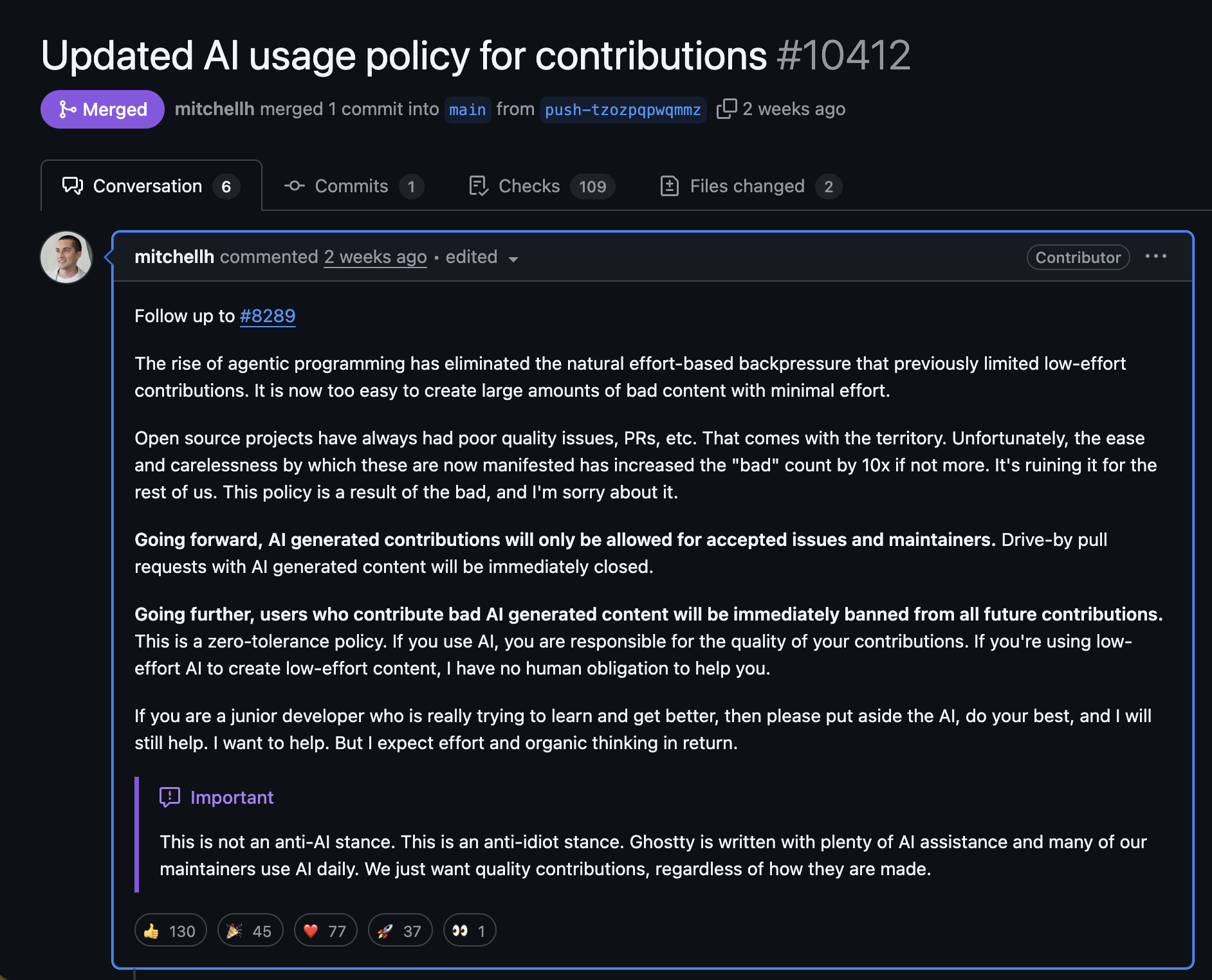Click the Contributor badge
Image resolution: width=1212 pixels, height=980 pixels.
point(1078,257)
